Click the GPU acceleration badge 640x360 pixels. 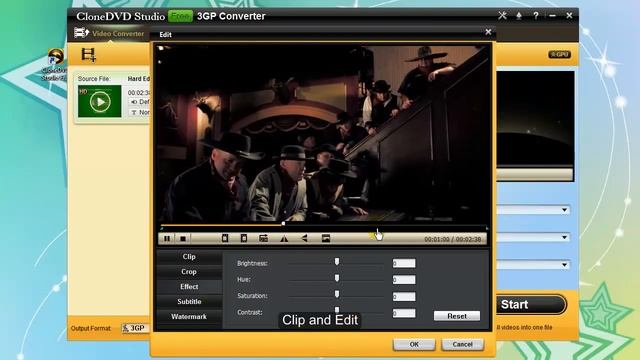(x=559, y=54)
